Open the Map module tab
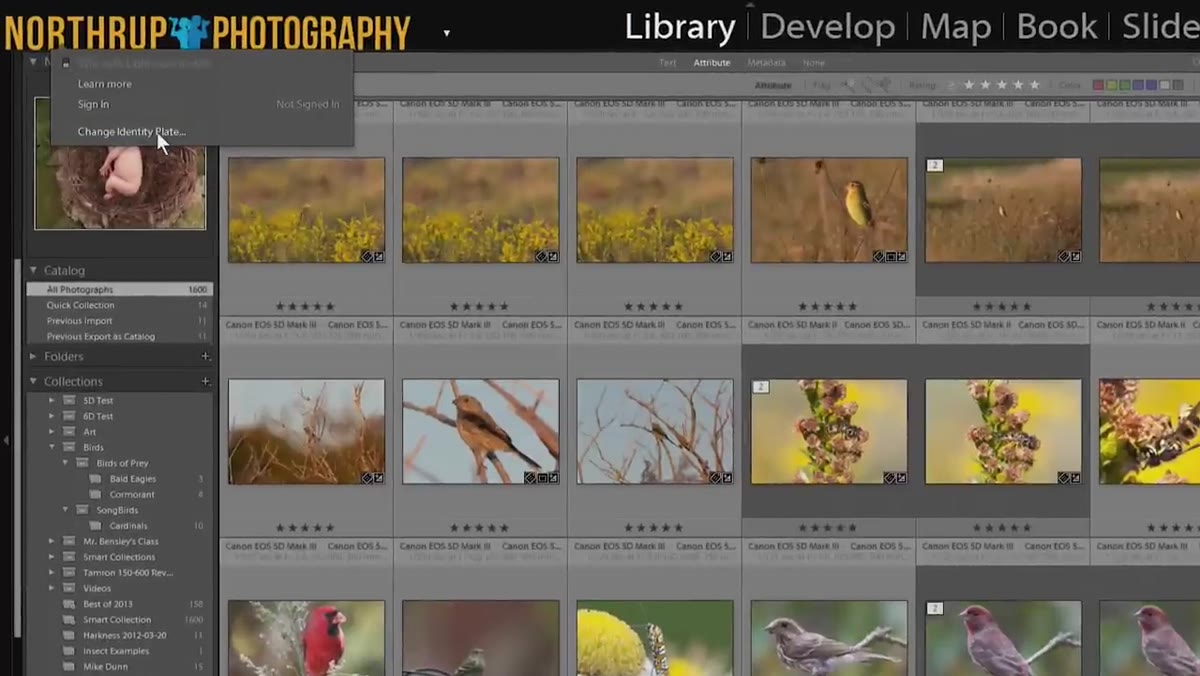1200x676 pixels. pos(955,26)
